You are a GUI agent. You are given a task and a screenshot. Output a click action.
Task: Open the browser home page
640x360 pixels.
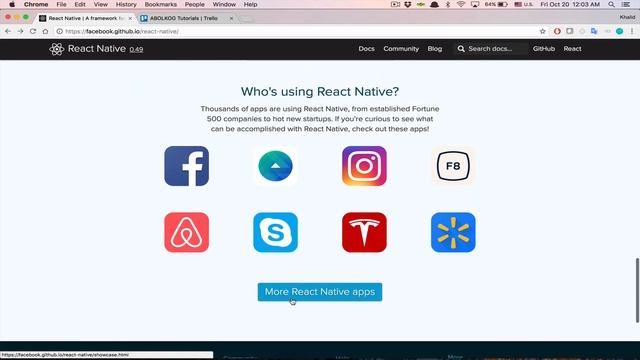[45, 31]
